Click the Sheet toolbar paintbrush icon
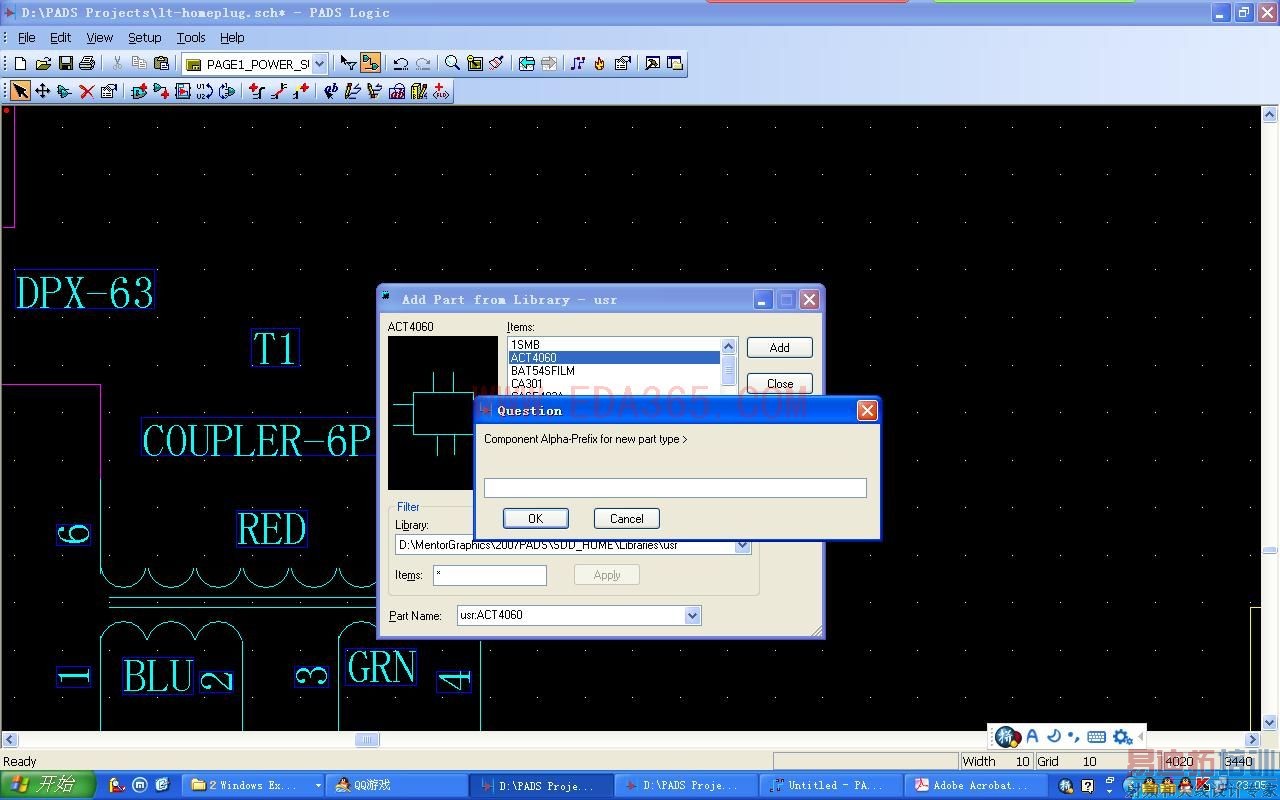 pos(496,63)
